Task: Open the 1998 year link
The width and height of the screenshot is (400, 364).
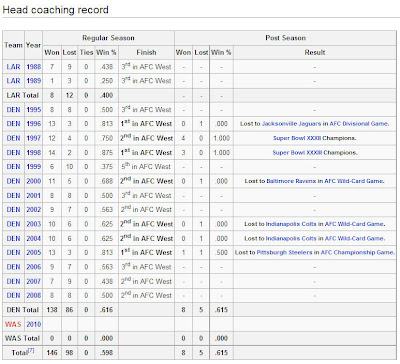Action: point(34,153)
